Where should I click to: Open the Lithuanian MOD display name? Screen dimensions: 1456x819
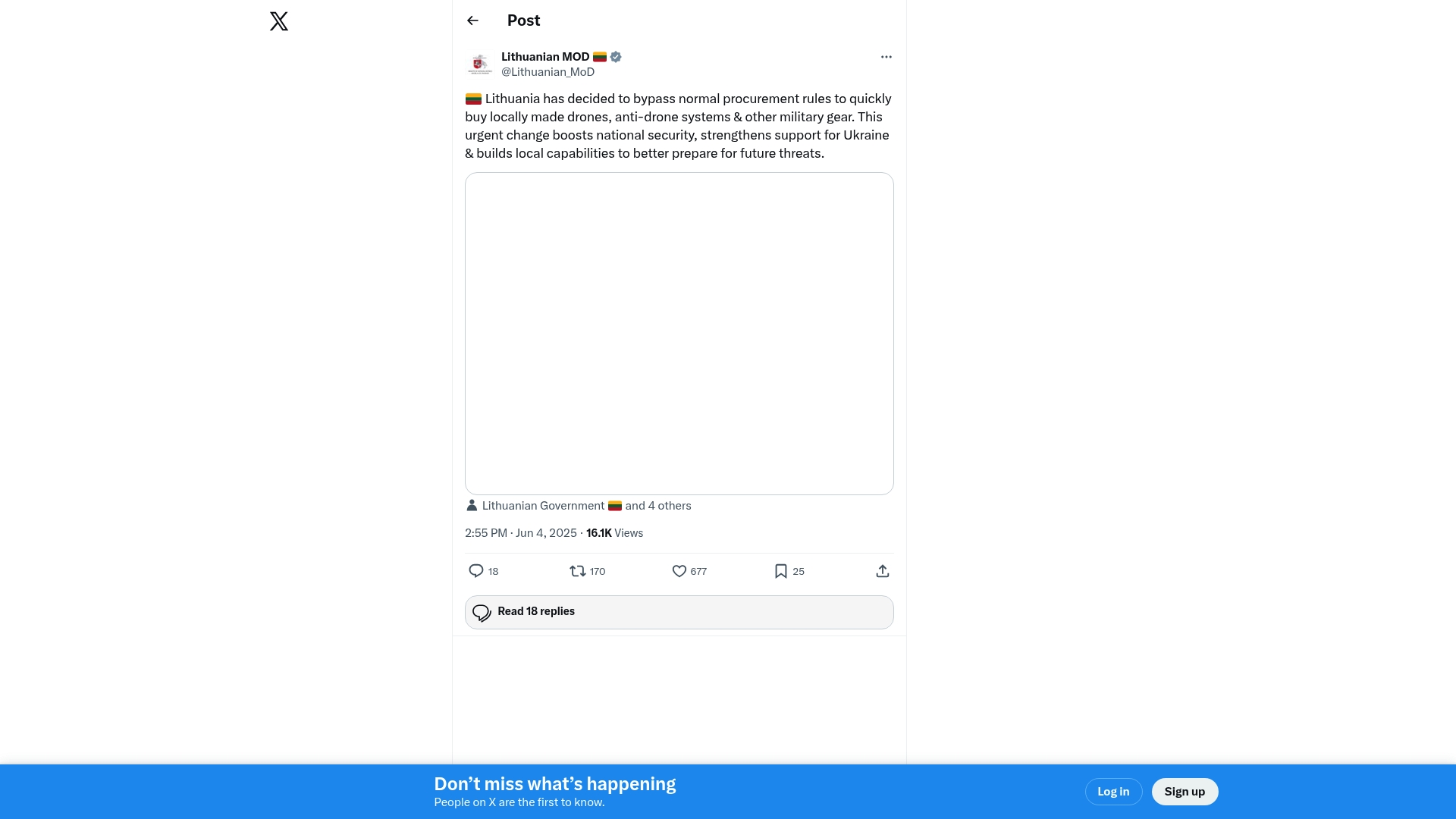545,57
